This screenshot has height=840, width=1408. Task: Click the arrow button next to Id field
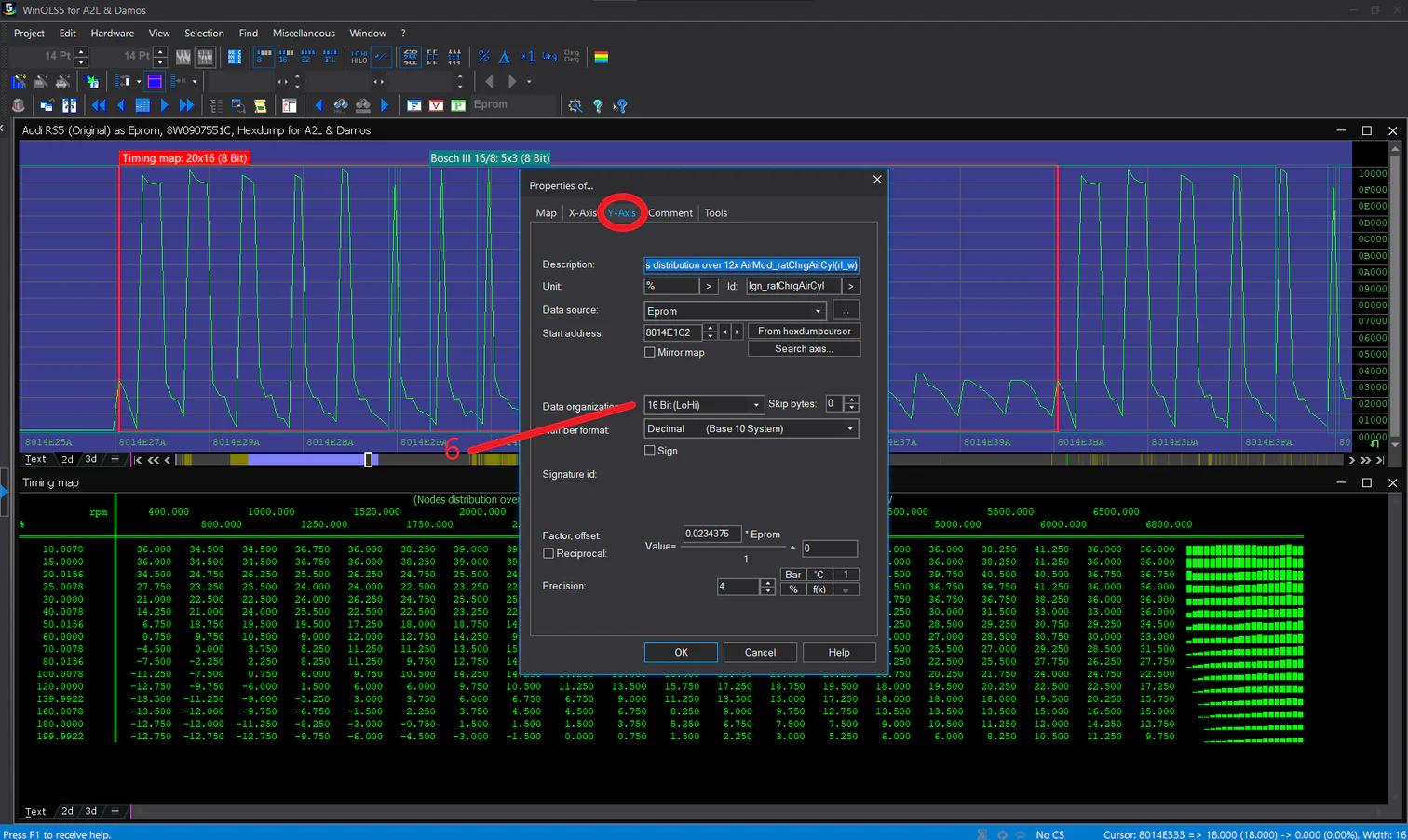click(x=850, y=286)
